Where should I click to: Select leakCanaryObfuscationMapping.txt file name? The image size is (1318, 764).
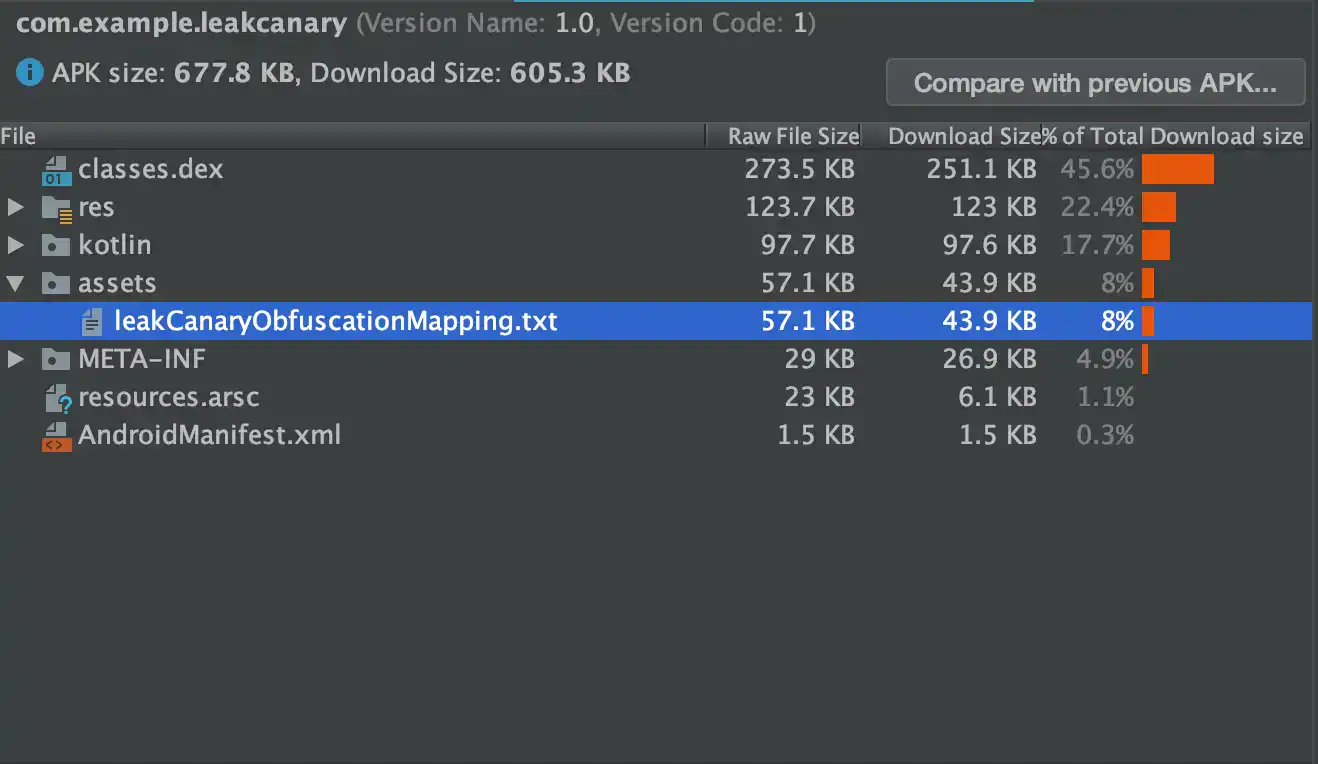tap(336, 321)
